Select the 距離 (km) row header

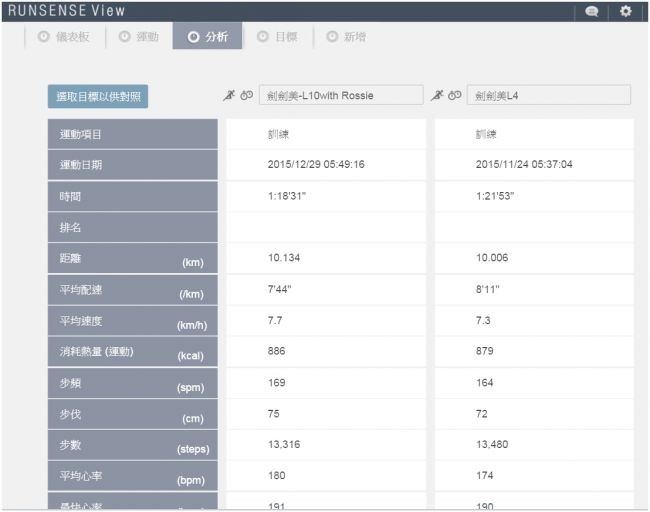pyautogui.click(x=133, y=258)
